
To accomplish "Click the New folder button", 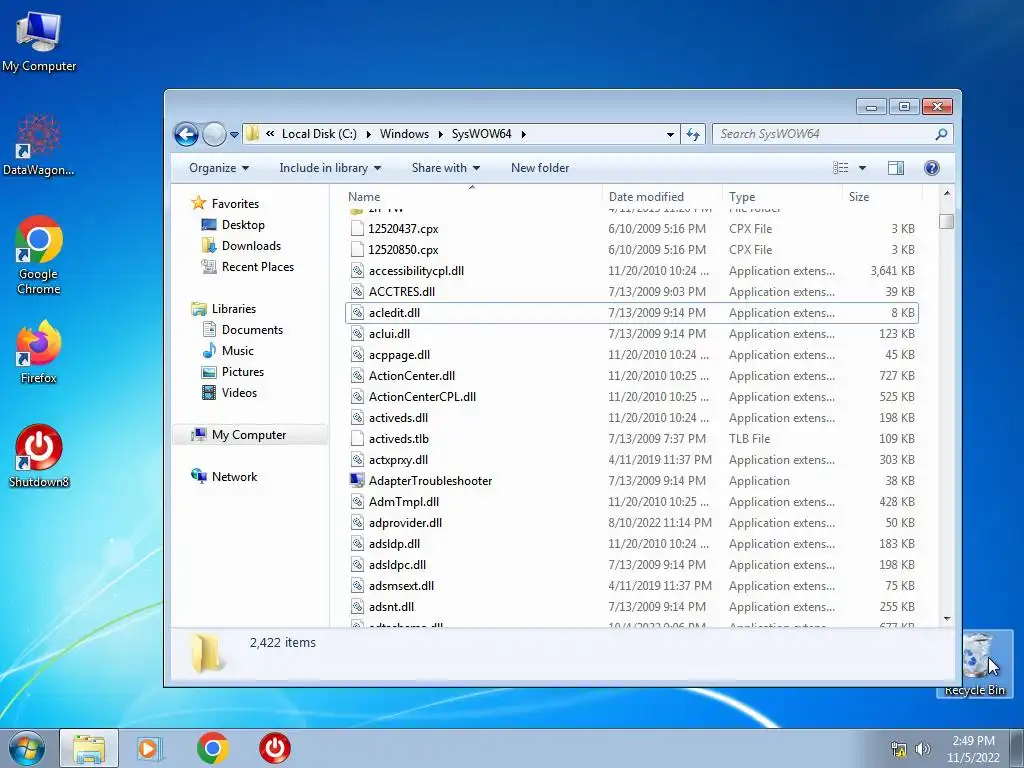I will pyautogui.click(x=539, y=168).
